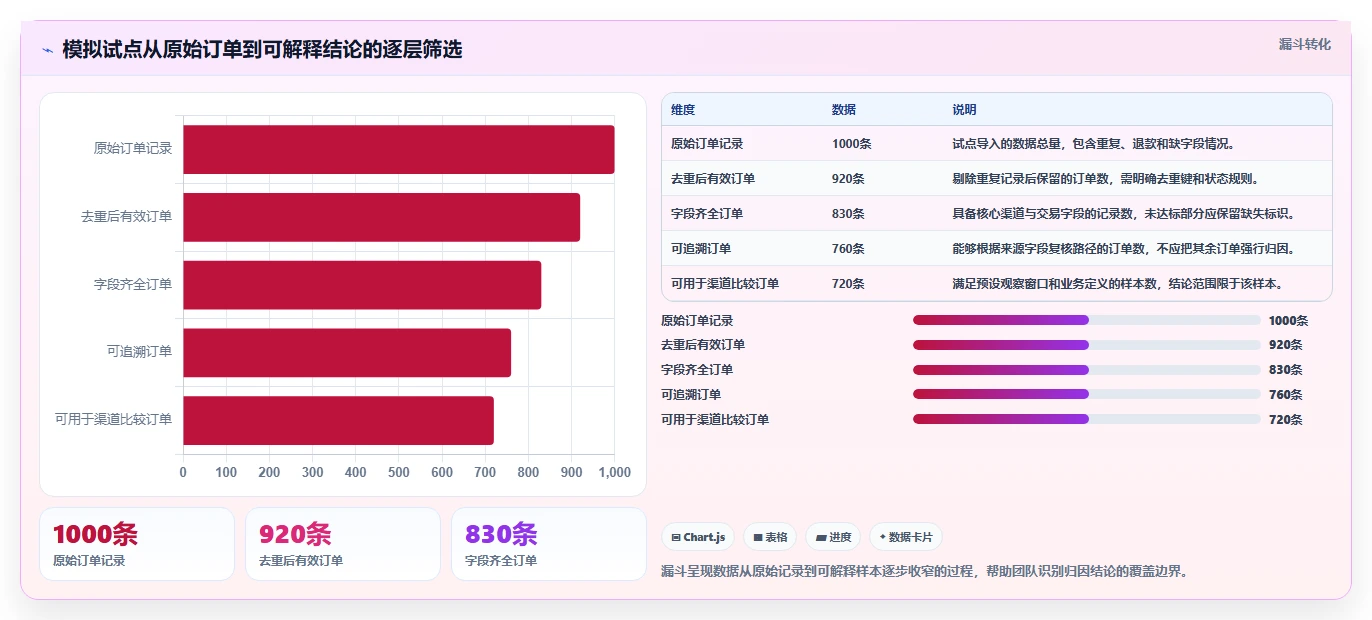
Task: Click the chart y-axis label 可追溯订单
Action: pyautogui.click(x=139, y=352)
